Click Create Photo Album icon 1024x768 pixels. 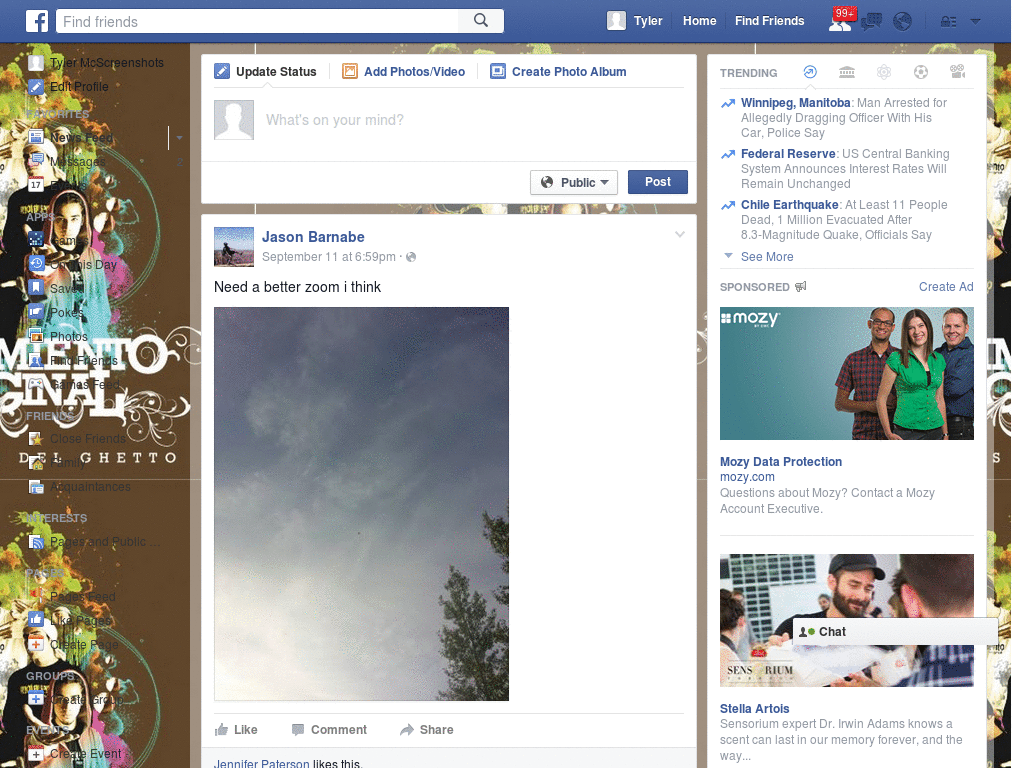[498, 71]
